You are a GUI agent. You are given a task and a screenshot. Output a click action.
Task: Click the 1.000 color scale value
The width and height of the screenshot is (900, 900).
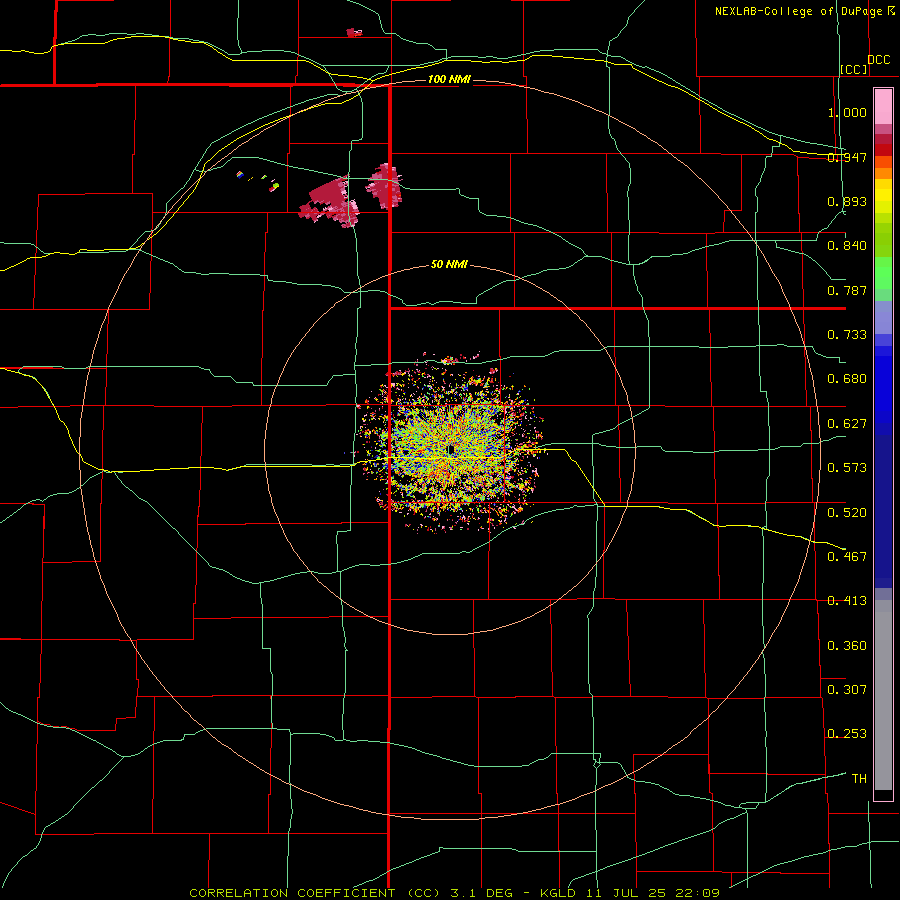[847, 112]
